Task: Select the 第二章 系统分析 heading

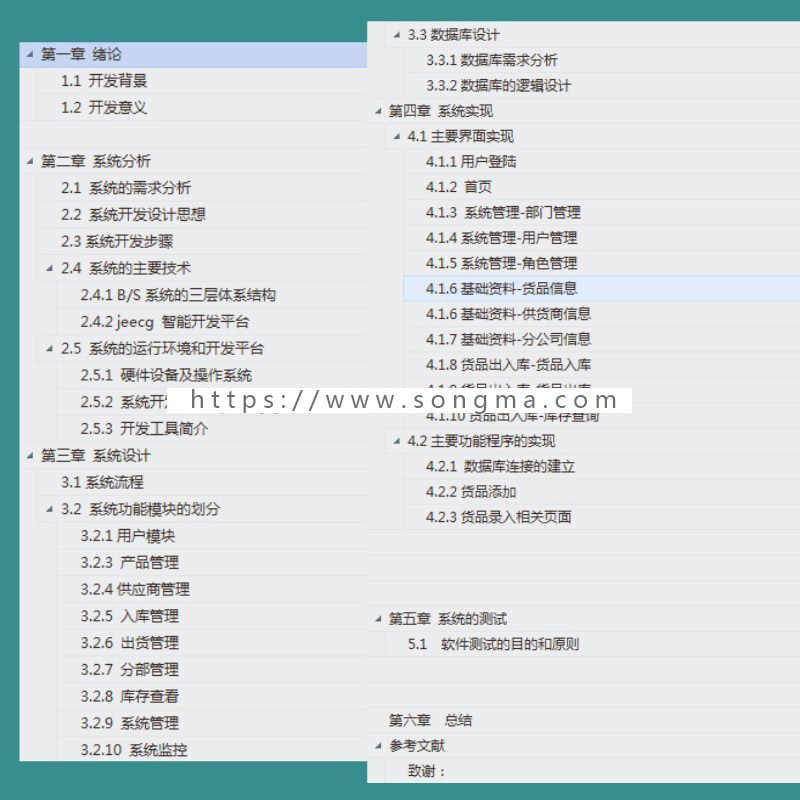Action: coord(95,161)
